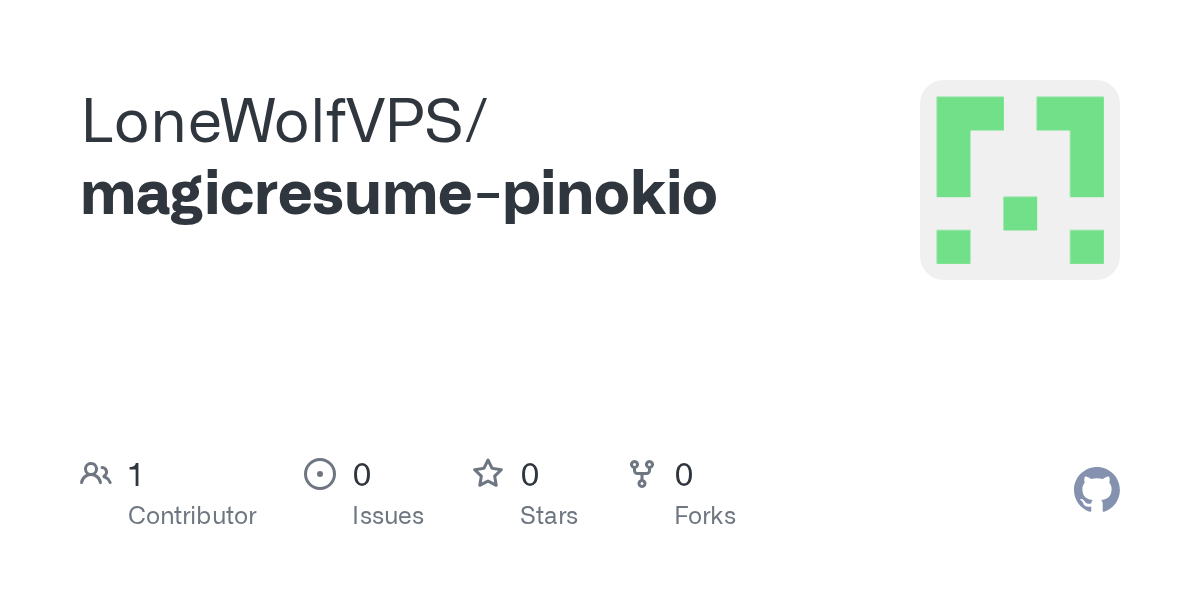This screenshot has height=600, width=1200.
Task: Select the Forks label text
Action: coord(705,516)
